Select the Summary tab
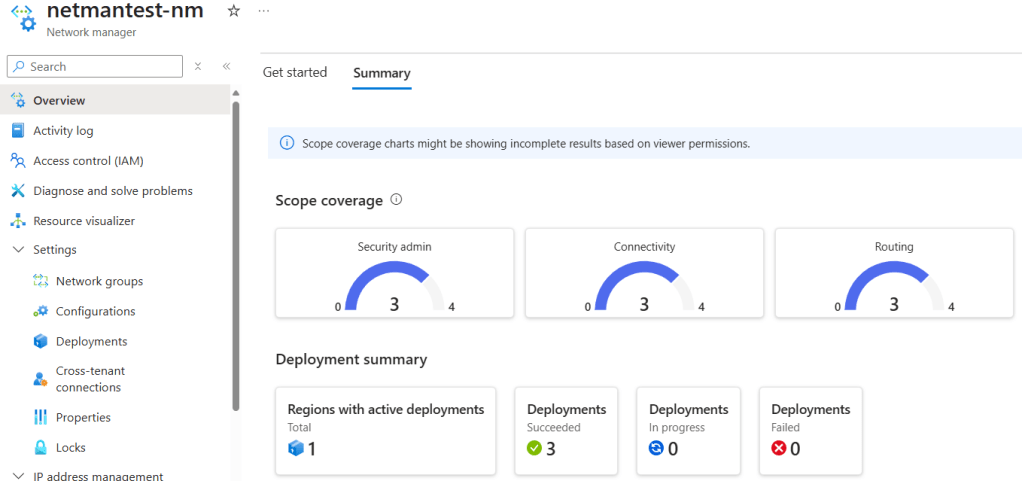Image resolution: width=1022 pixels, height=481 pixels. 382,73
